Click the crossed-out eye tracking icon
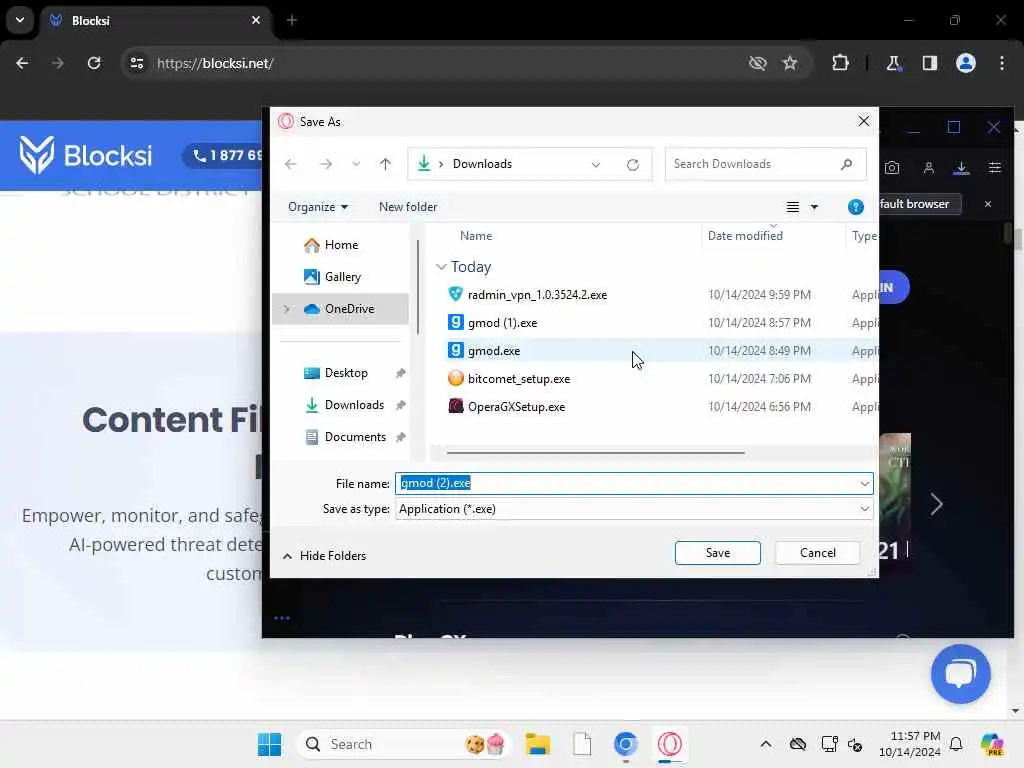Image resolution: width=1024 pixels, height=768 pixels. point(758,63)
